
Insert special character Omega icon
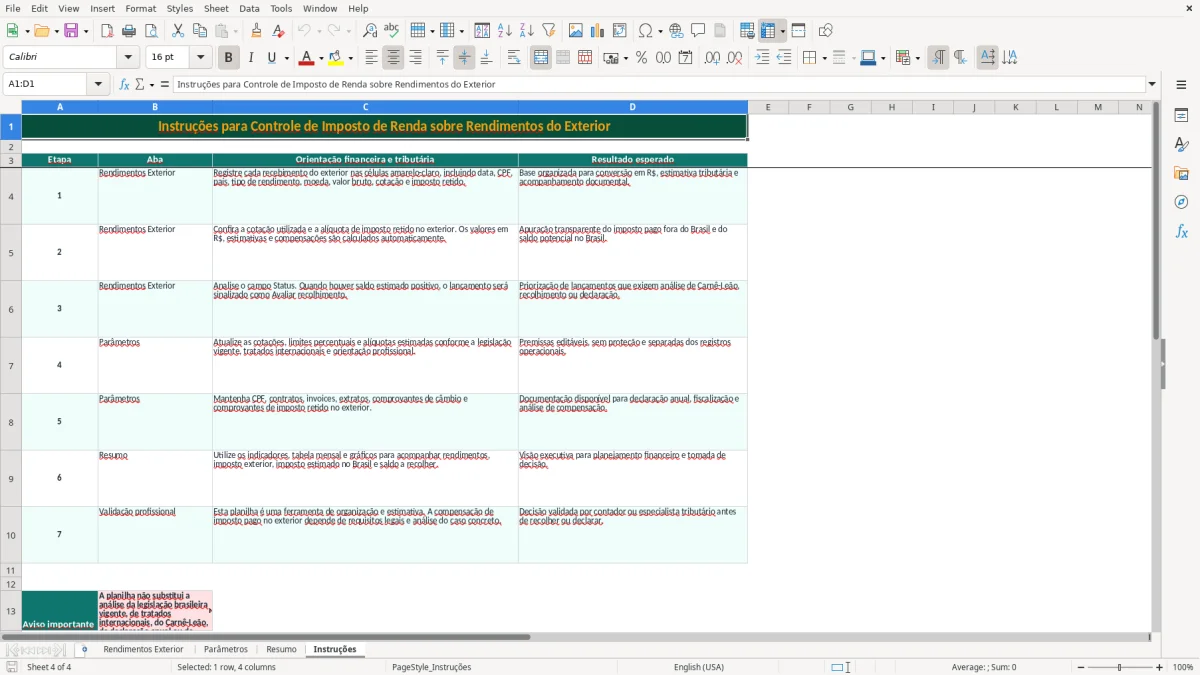[x=645, y=31]
